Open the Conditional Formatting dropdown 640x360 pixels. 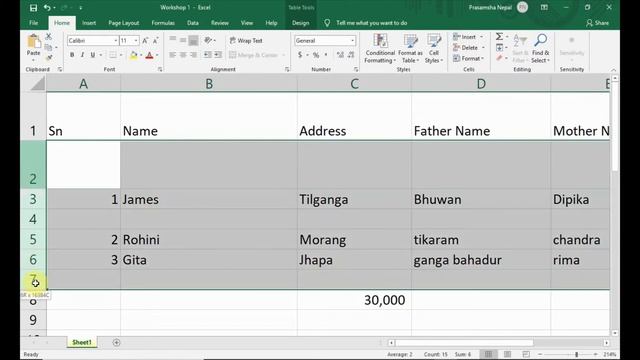click(380, 49)
